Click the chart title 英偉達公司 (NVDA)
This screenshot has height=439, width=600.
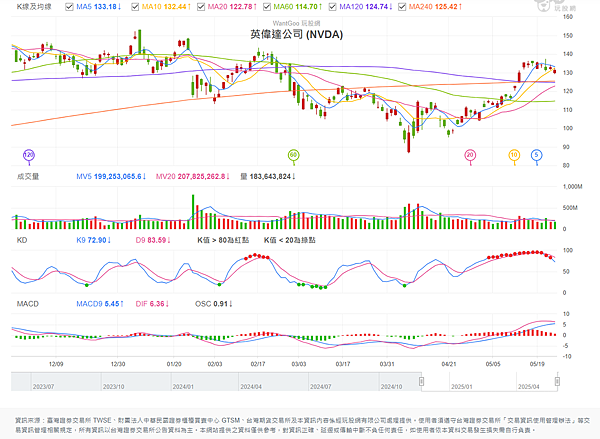(x=297, y=34)
